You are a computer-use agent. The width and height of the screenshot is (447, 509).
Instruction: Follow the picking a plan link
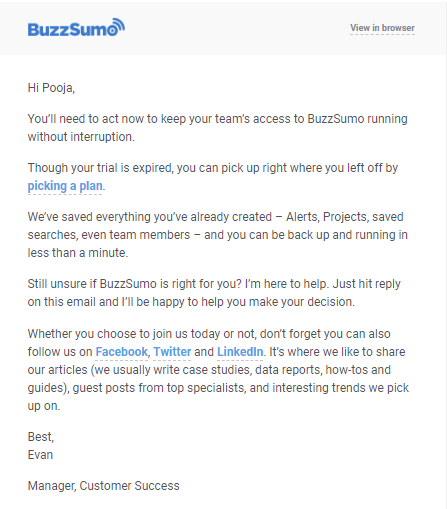coord(65,186)
